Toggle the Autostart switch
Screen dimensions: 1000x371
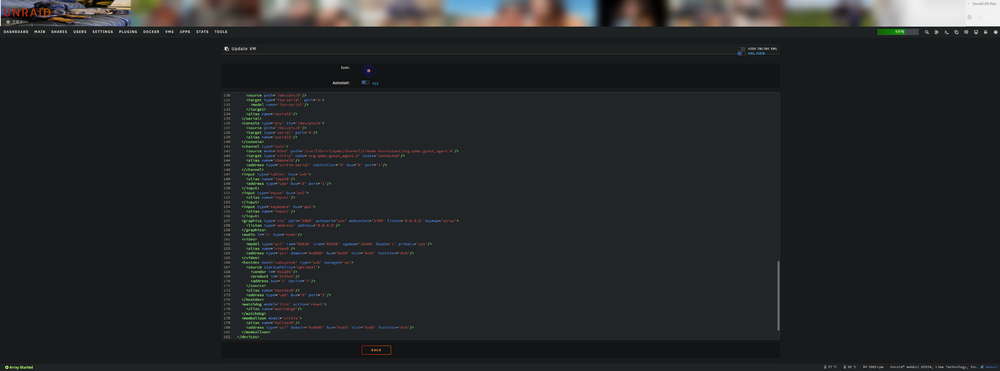tap(365, 82)
